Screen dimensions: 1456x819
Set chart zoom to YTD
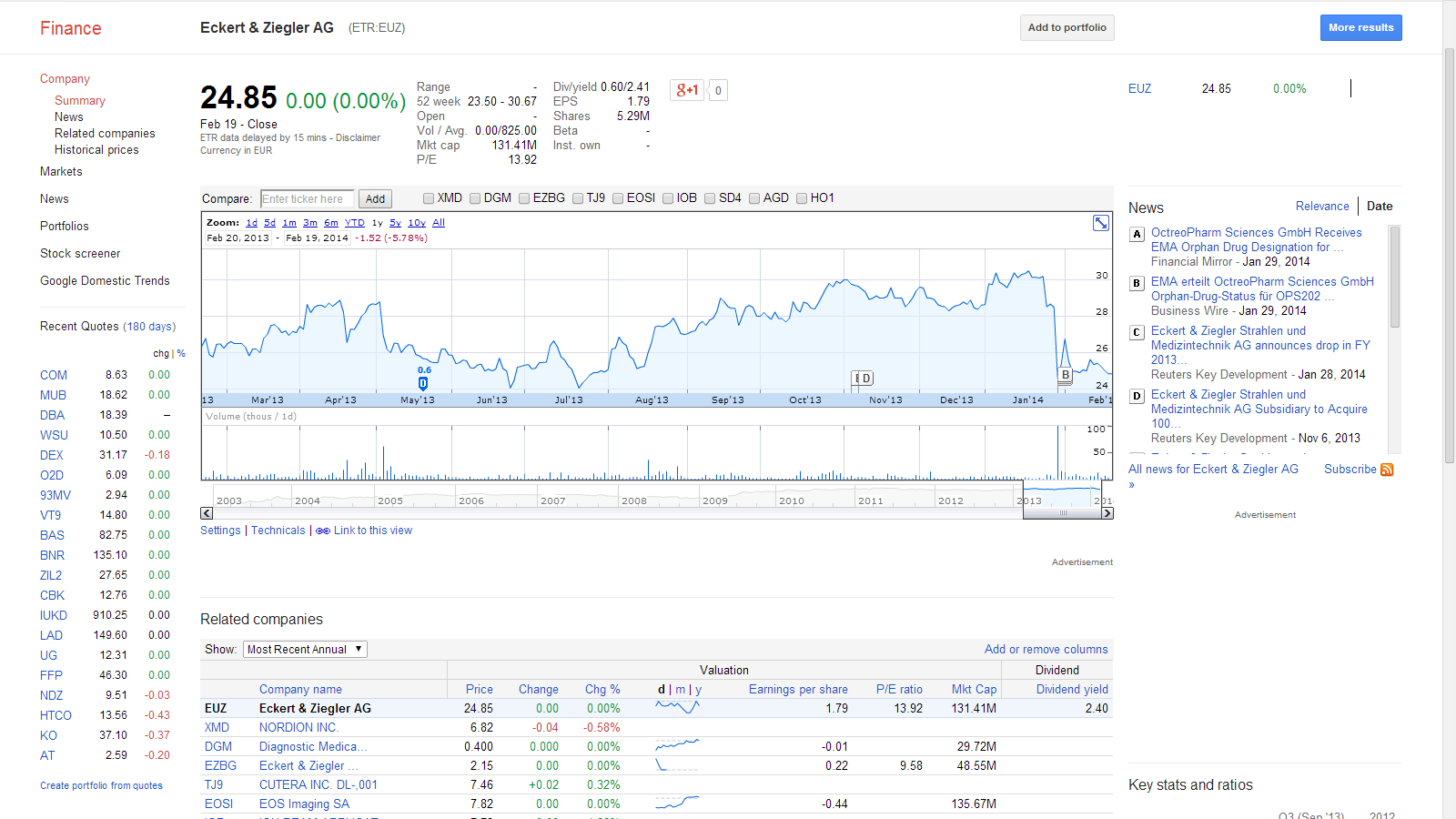pyautogui.click(x=355, y=223)
